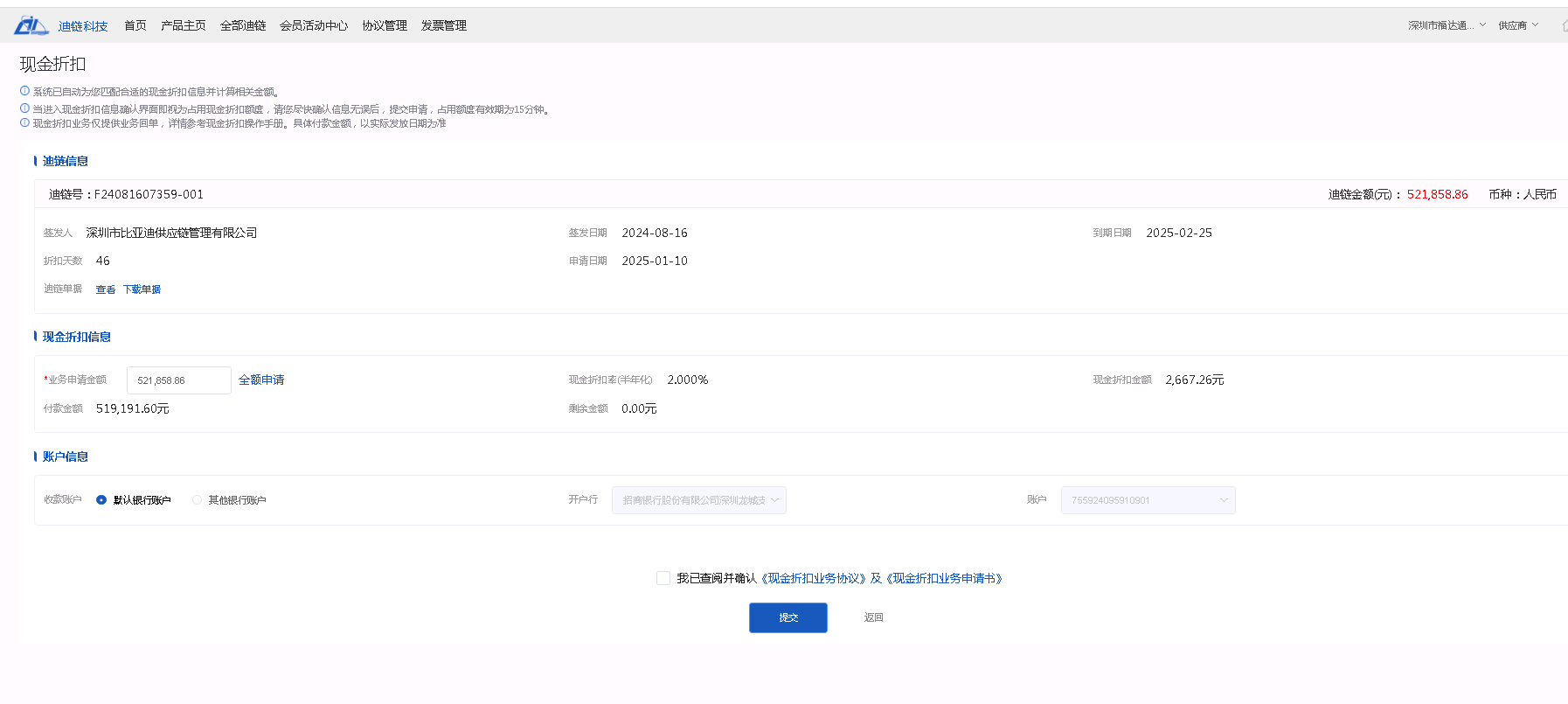Screen dimensions: 1568x704
Task: Click info icon beside 15分钟 quota notice
Action: pos(24,108)
